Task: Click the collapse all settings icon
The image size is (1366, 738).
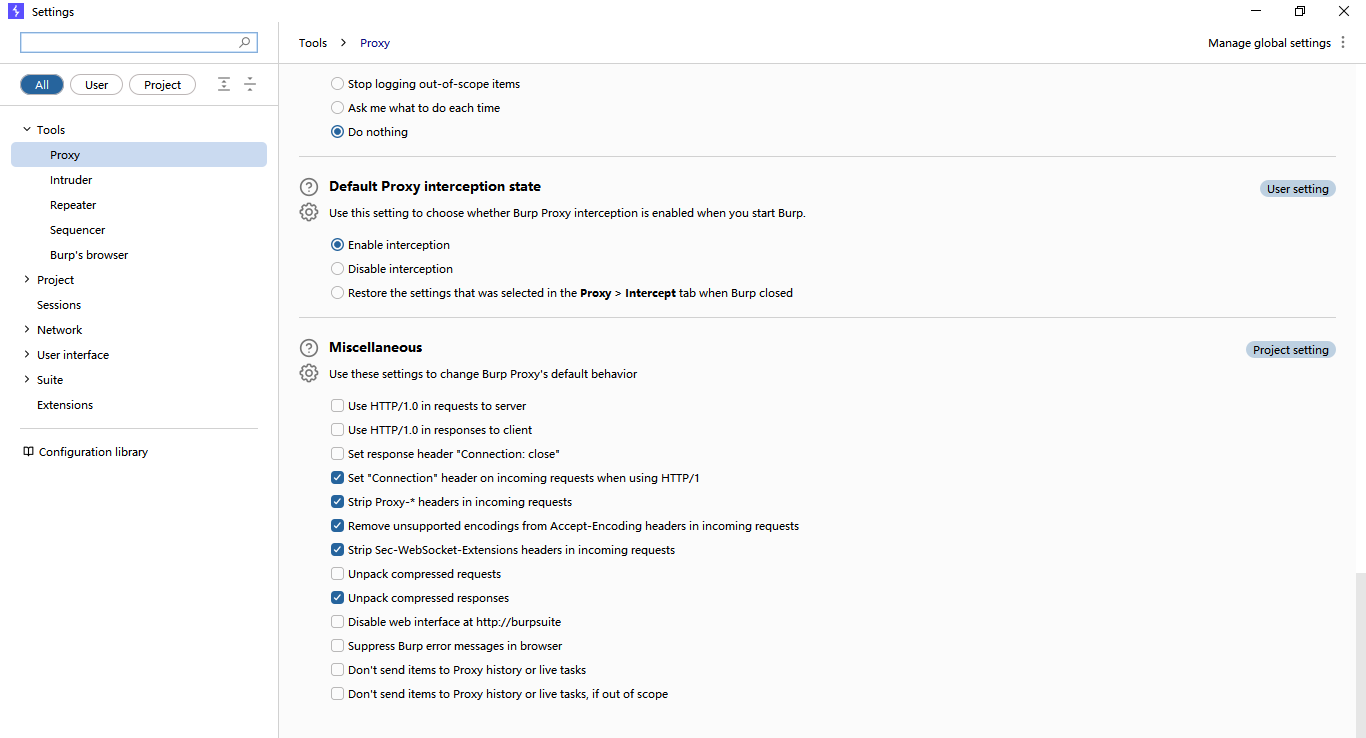Action: (250, 85)
